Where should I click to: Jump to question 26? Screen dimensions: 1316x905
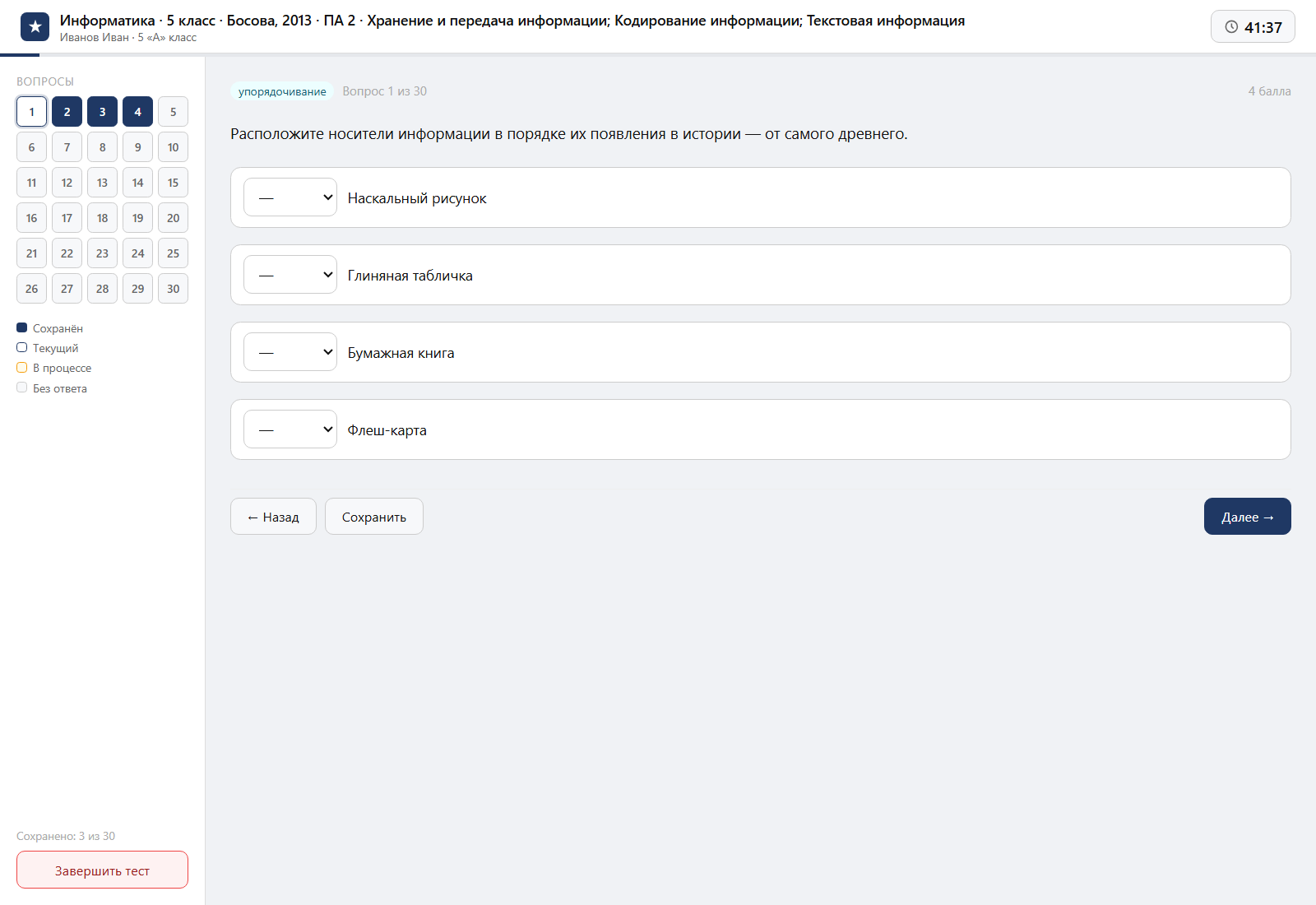coord(31,289)
